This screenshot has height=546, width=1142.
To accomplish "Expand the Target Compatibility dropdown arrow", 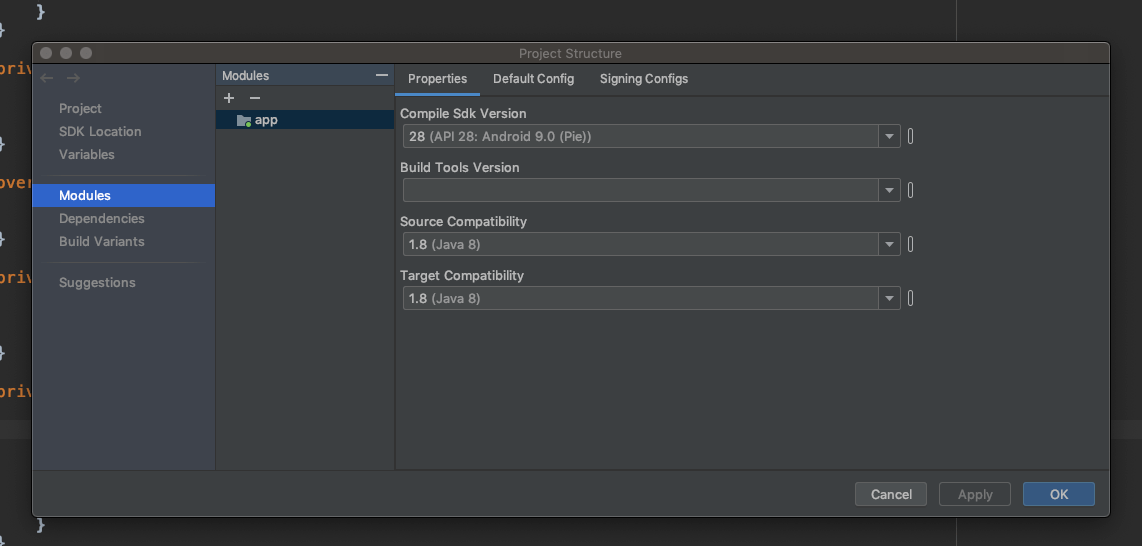I will pyautogui.click(x=889, y=298).
